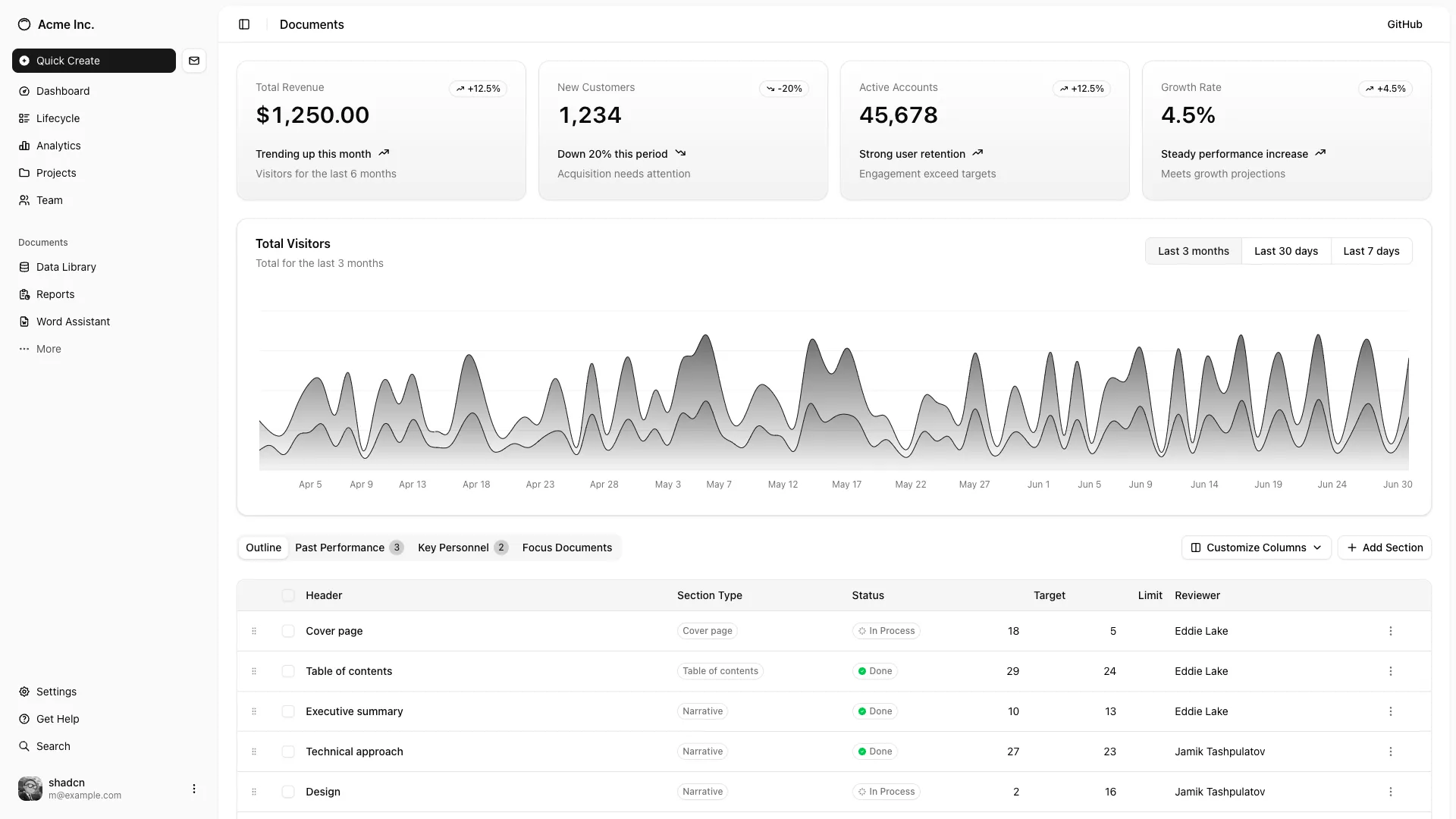Open the Reports section icon
This screenshot has height=819, width=1456.
point(24,294)
